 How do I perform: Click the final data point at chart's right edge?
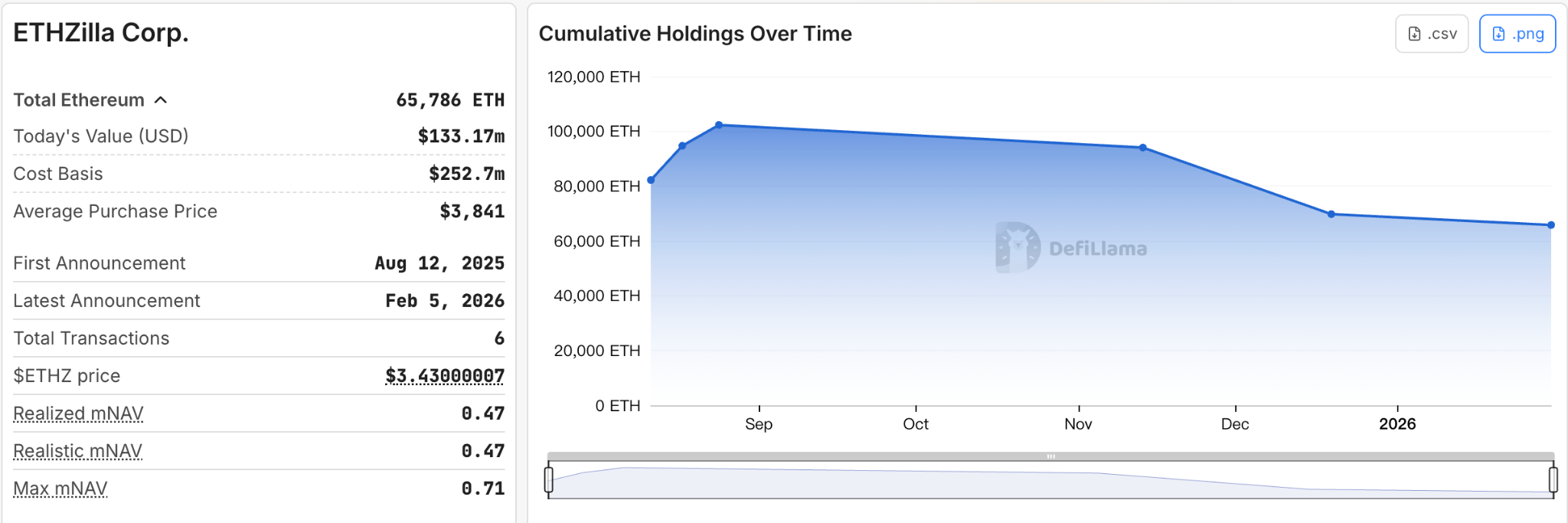coord(1551,225)
